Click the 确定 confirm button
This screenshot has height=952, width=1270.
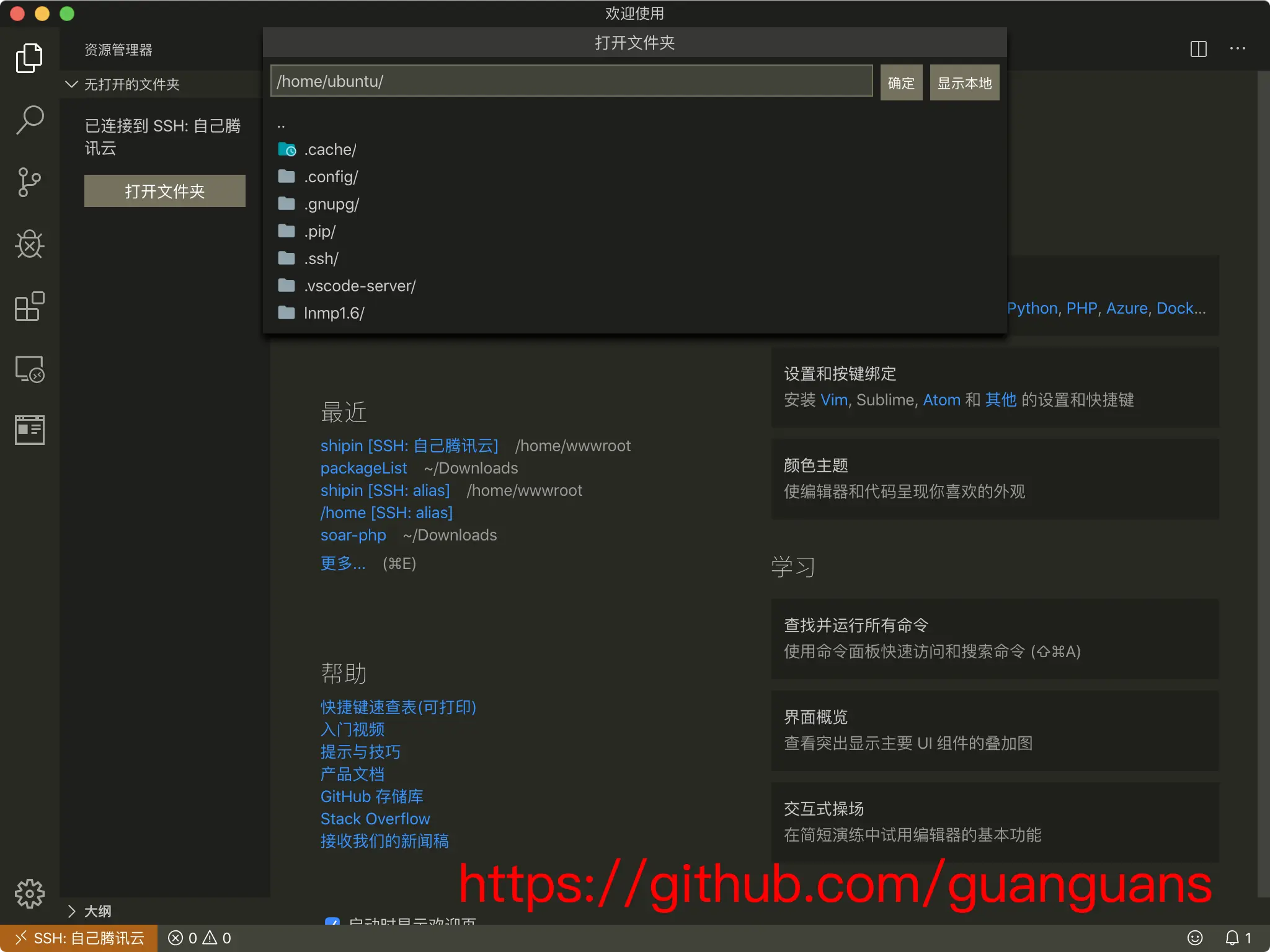(900, 82)
